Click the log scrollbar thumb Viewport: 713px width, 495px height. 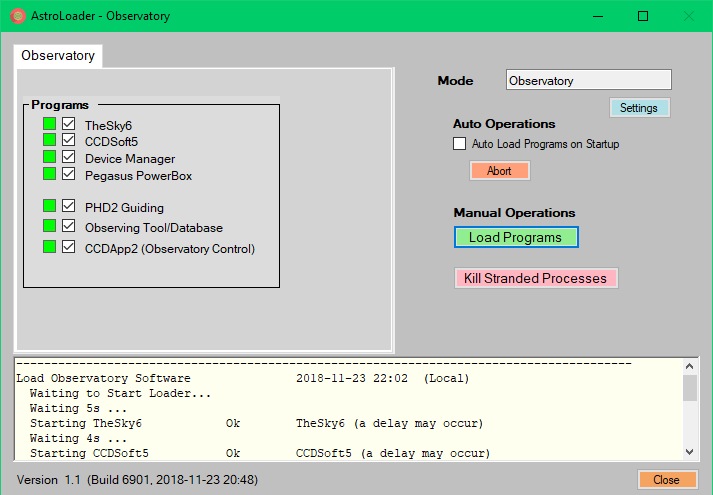[690, 388]
